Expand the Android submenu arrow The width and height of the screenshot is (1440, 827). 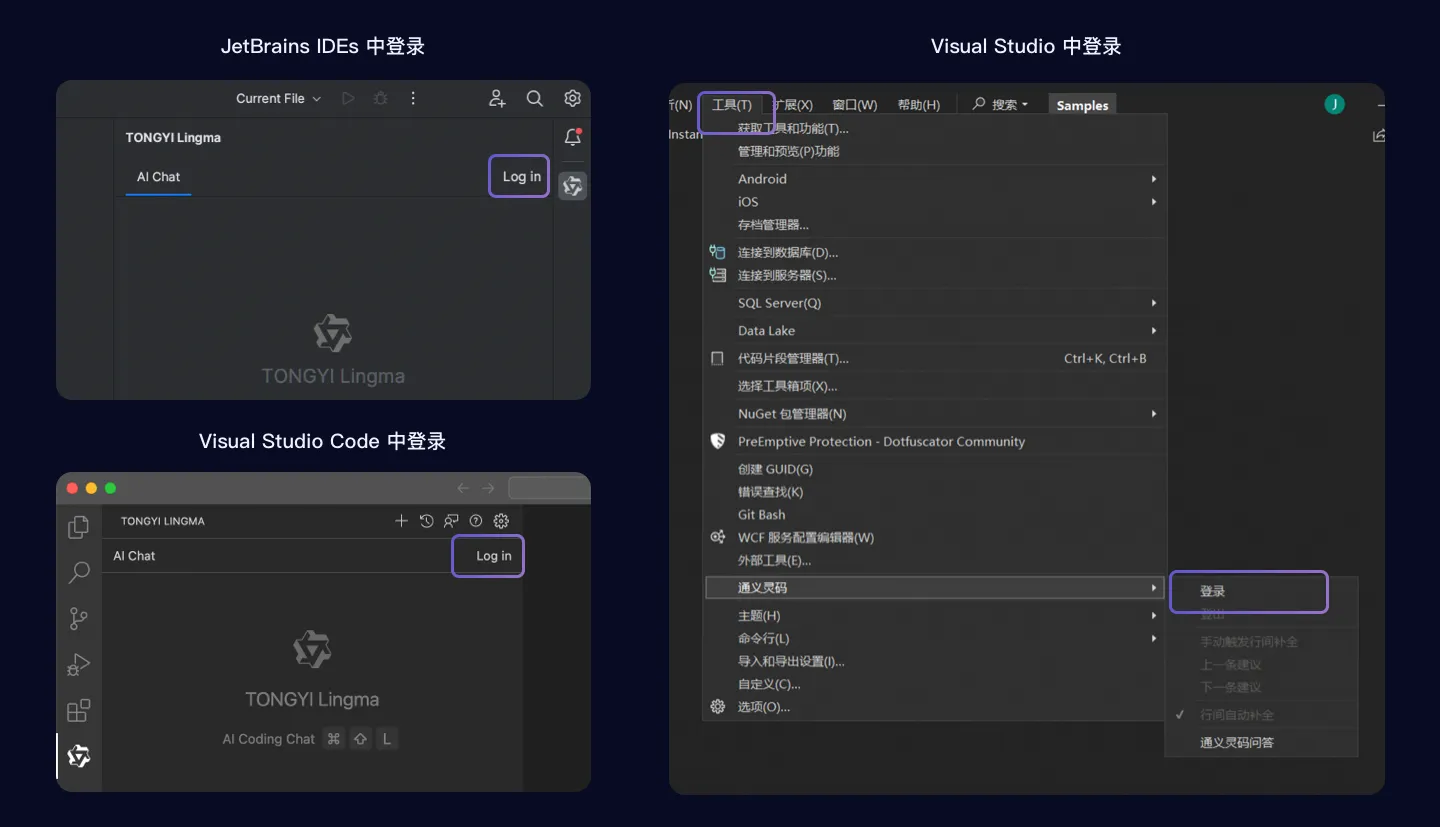tap(1153, 179)
